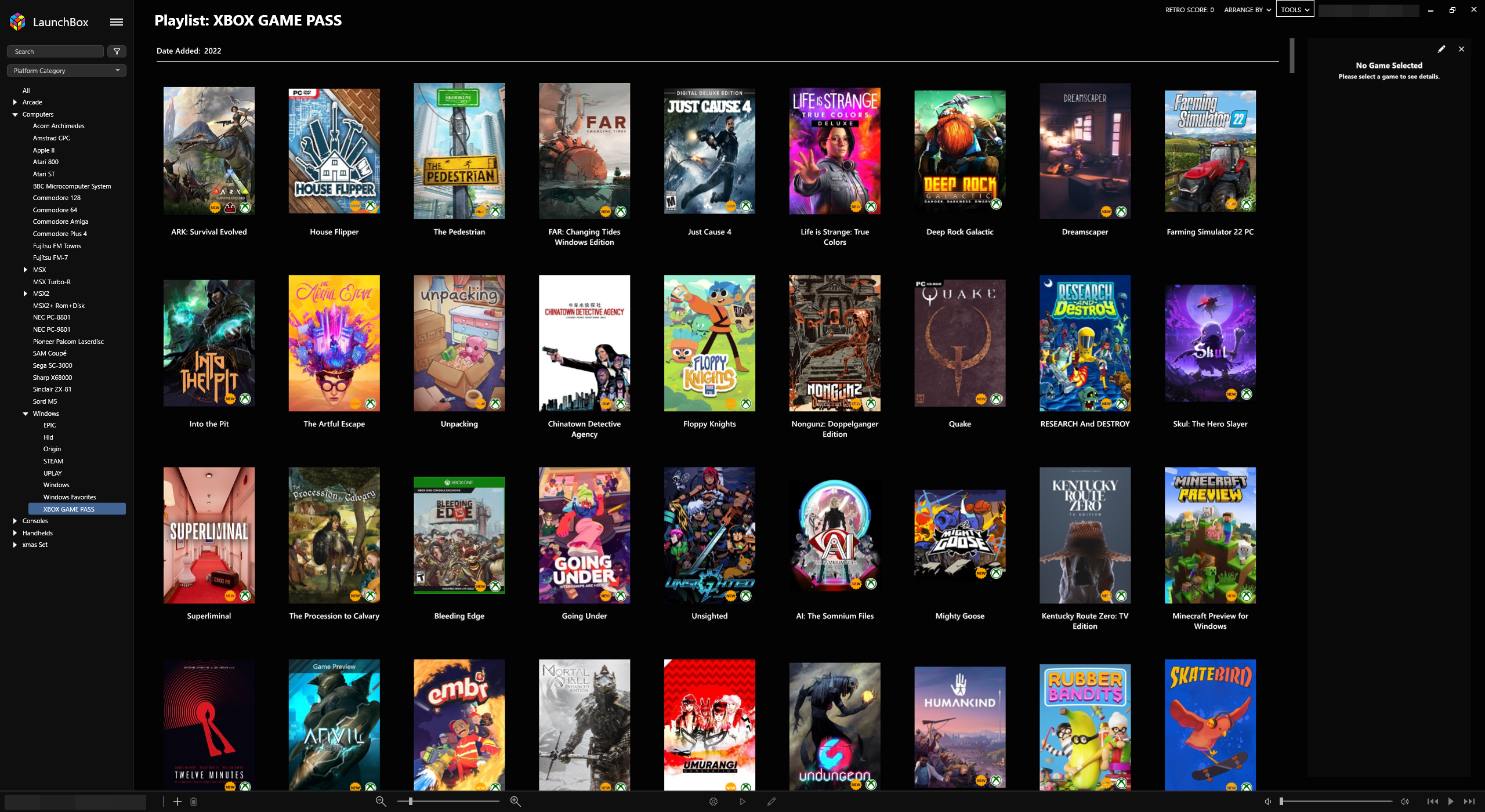Image resolution: width=1485 pixels, height=812 pixels.
Task: Click the configure gear icon in bottom bar
Action: pos(713,802)
